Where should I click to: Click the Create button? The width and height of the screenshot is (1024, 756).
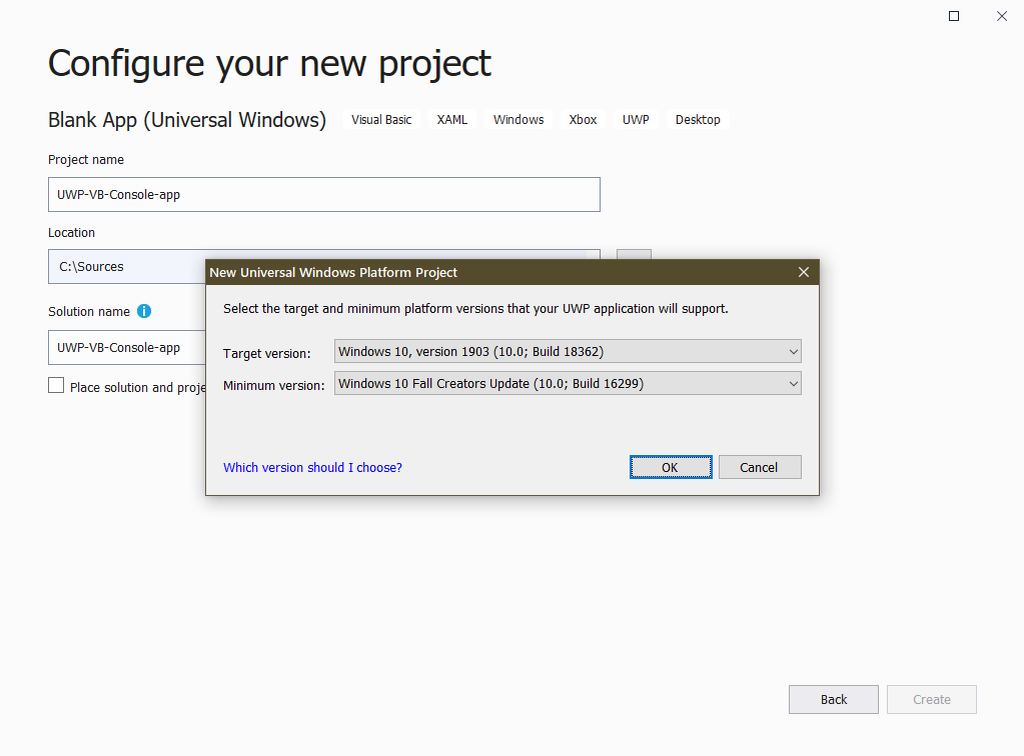(x=931, y=699)
